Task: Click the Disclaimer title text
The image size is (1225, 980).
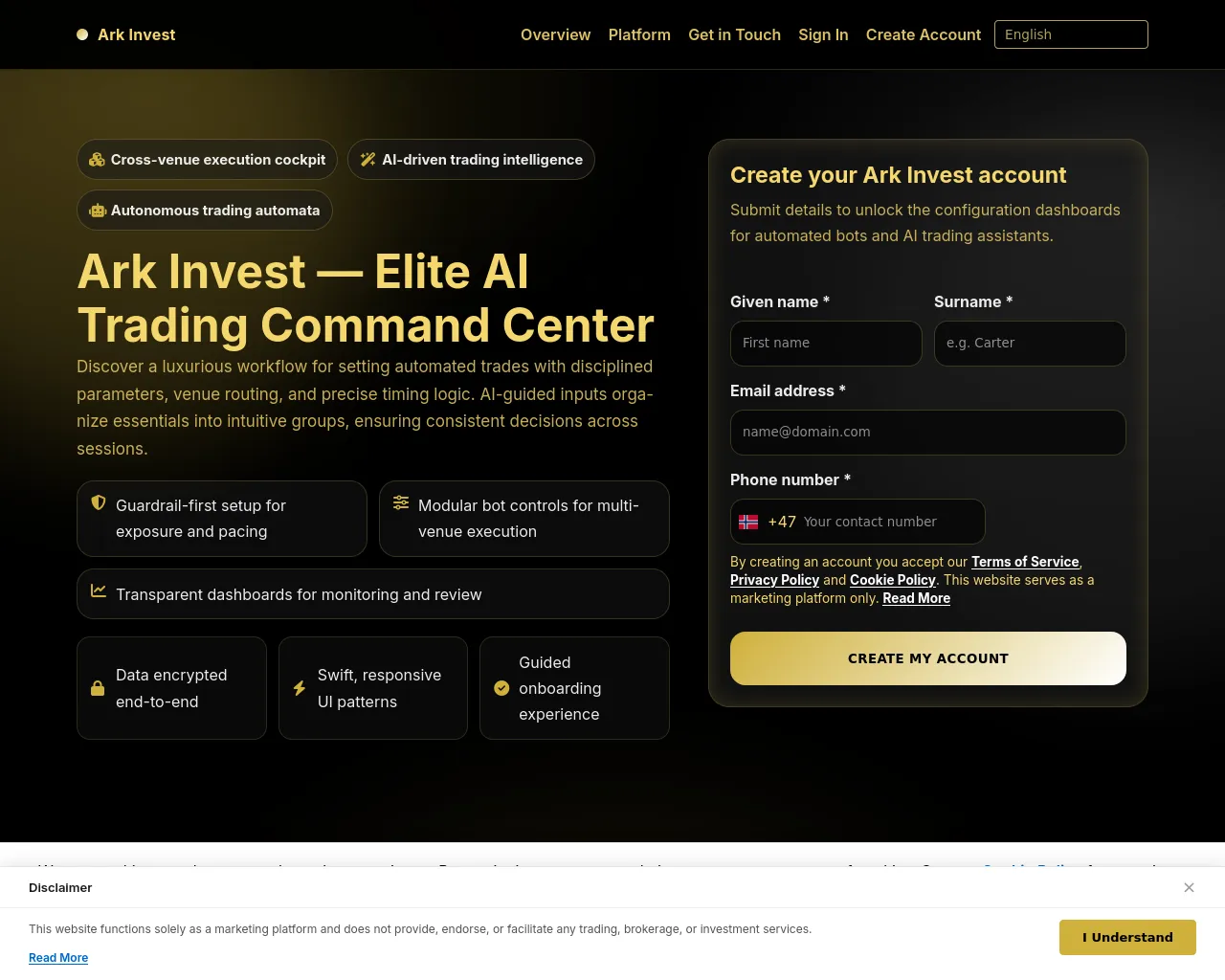Action: tap(60, 888)
